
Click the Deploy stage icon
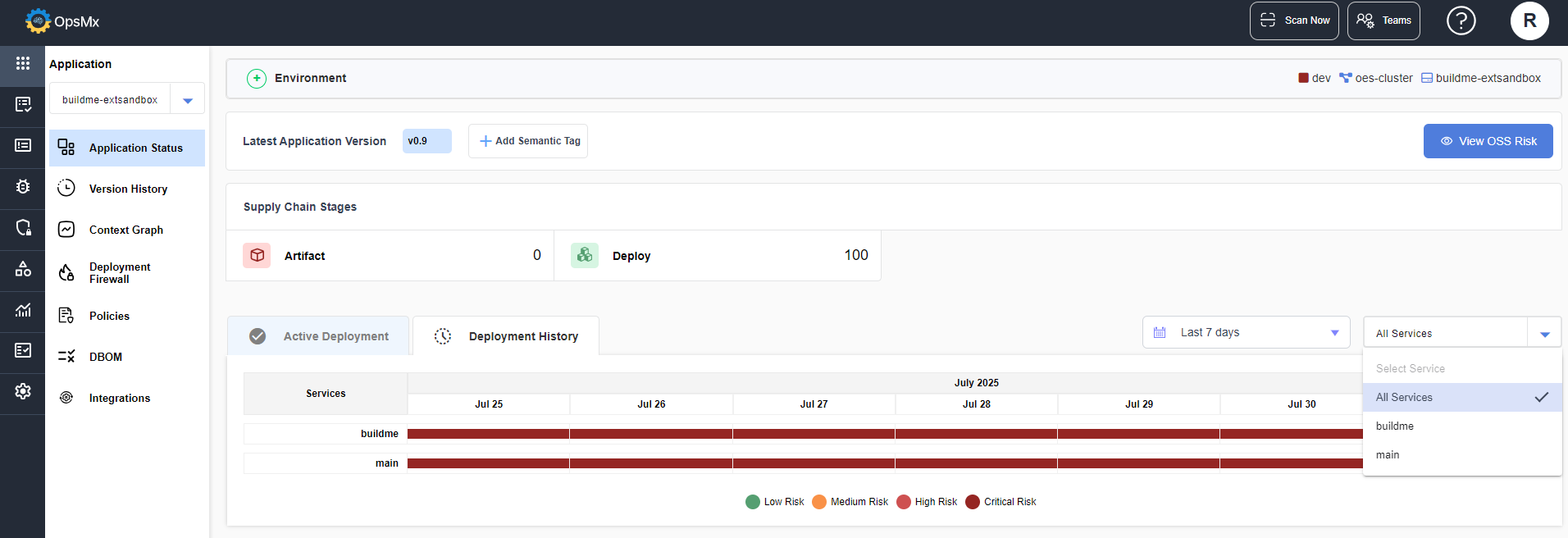click(x=585, y=255)
